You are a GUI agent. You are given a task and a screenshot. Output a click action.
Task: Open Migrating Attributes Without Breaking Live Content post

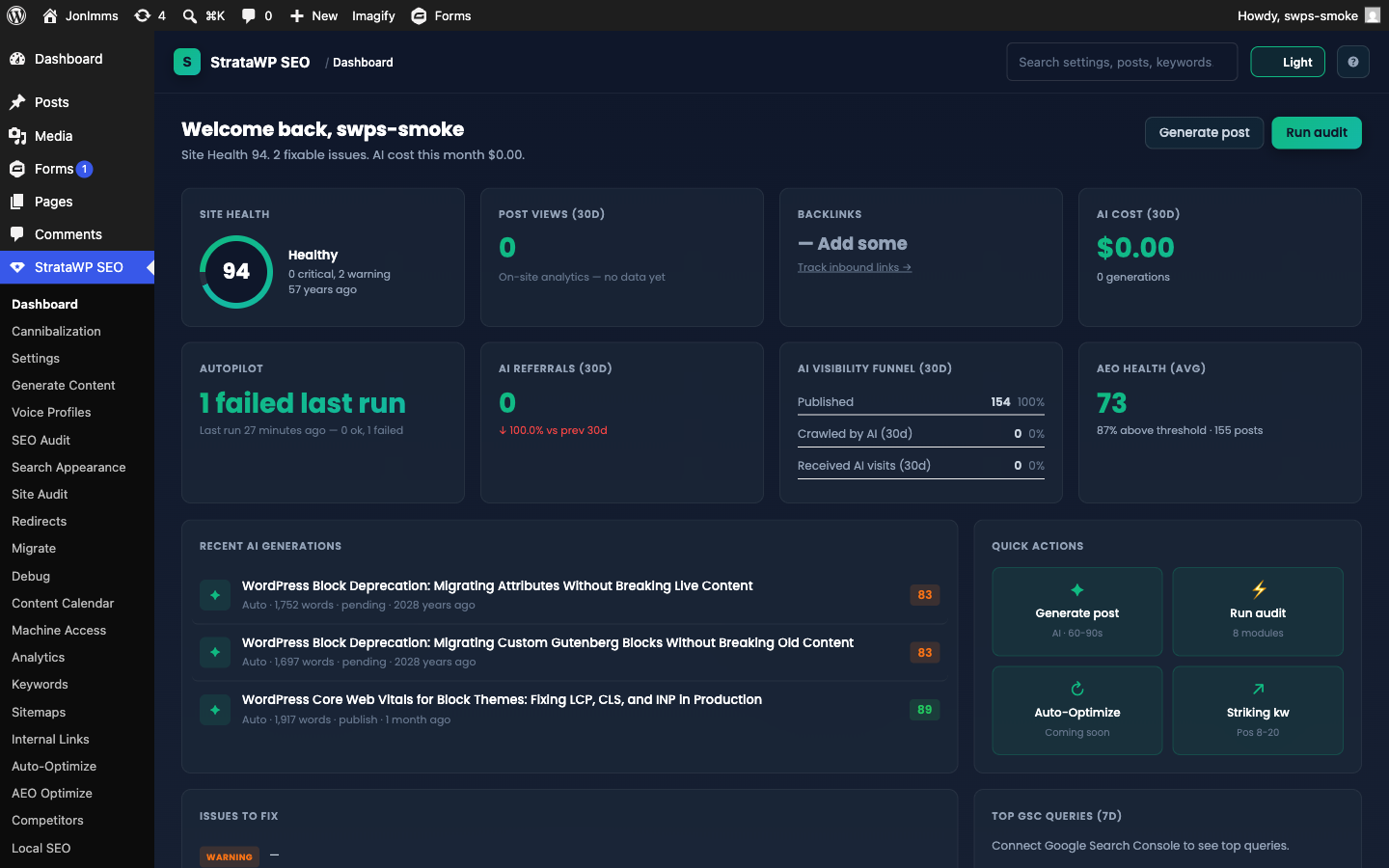(498, 585)
